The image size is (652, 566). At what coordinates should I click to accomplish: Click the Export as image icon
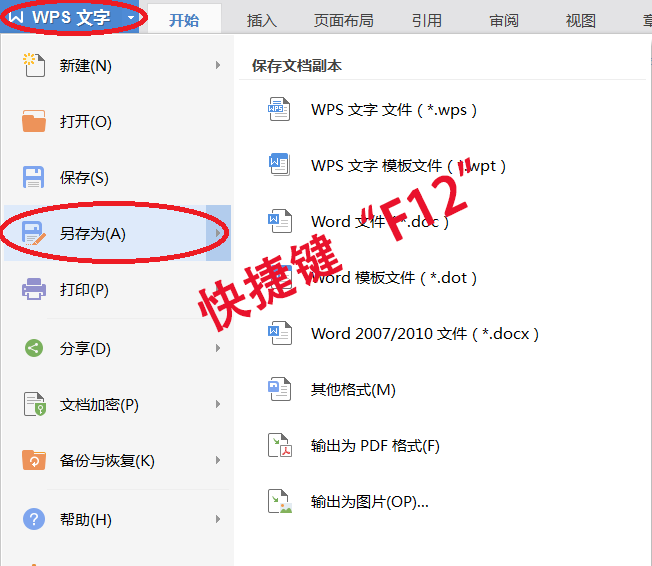click(x=280, y=501)
